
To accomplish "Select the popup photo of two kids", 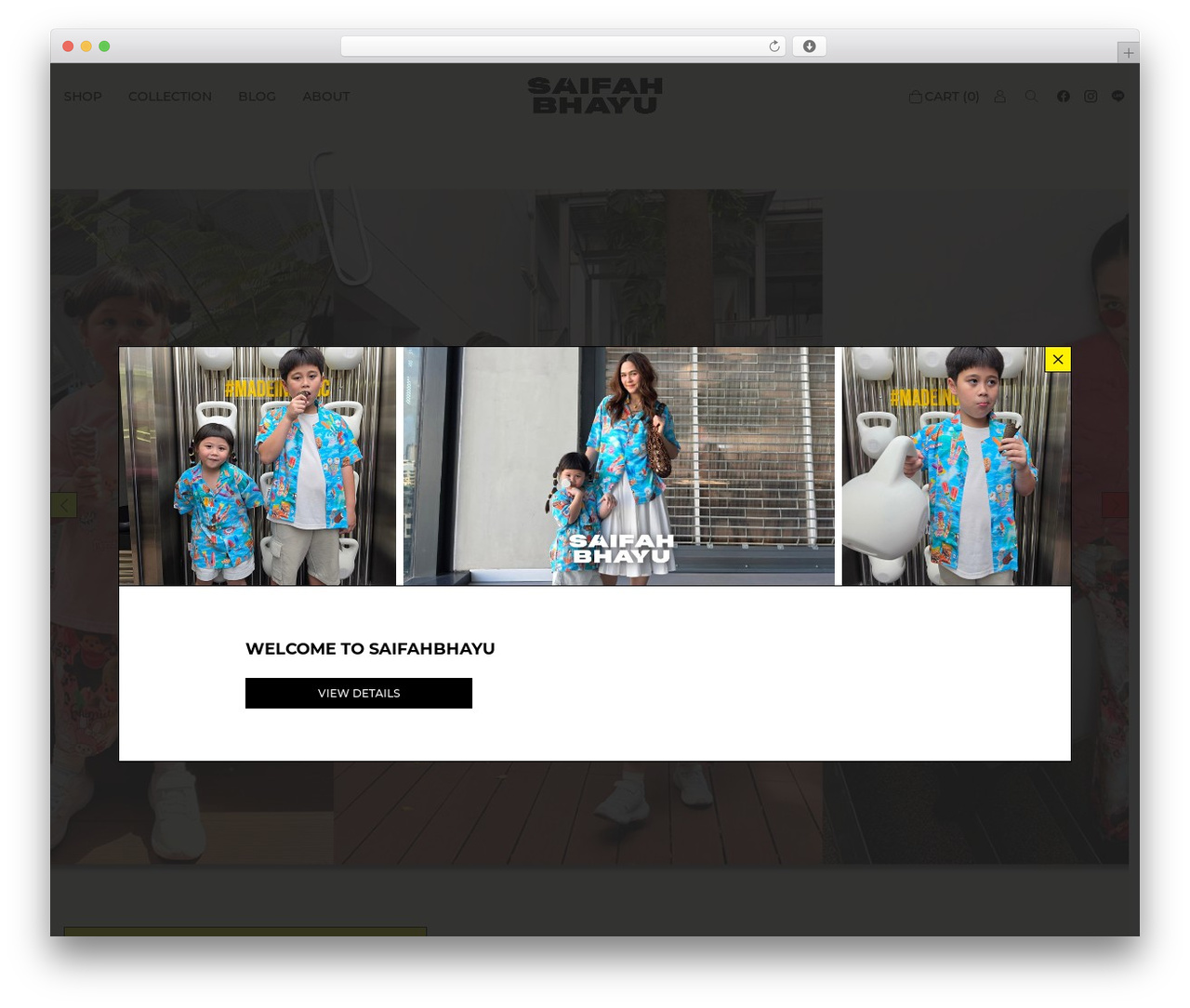I will click(x=258, y=466).
